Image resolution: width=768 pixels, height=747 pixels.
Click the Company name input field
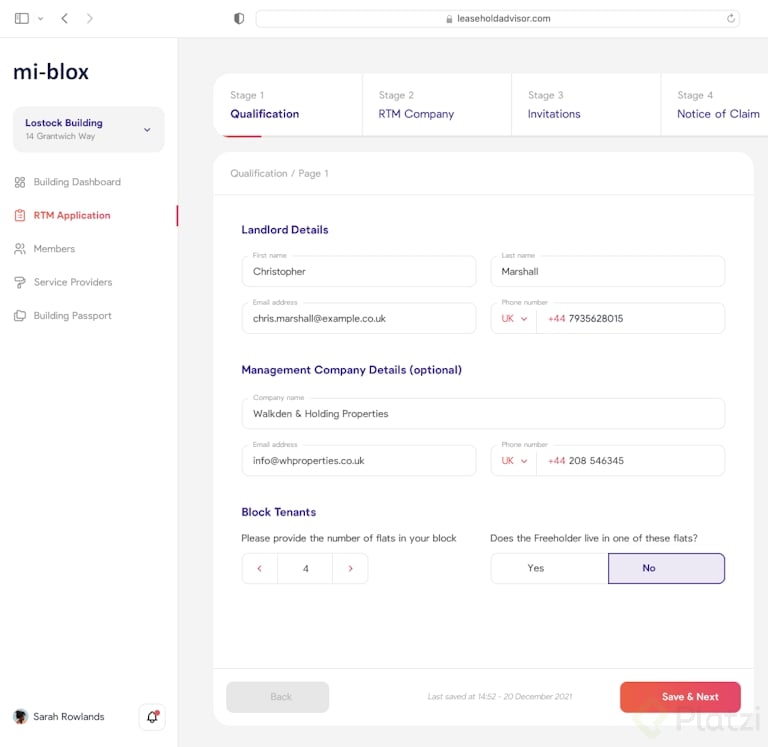click(x=483, y=413)
